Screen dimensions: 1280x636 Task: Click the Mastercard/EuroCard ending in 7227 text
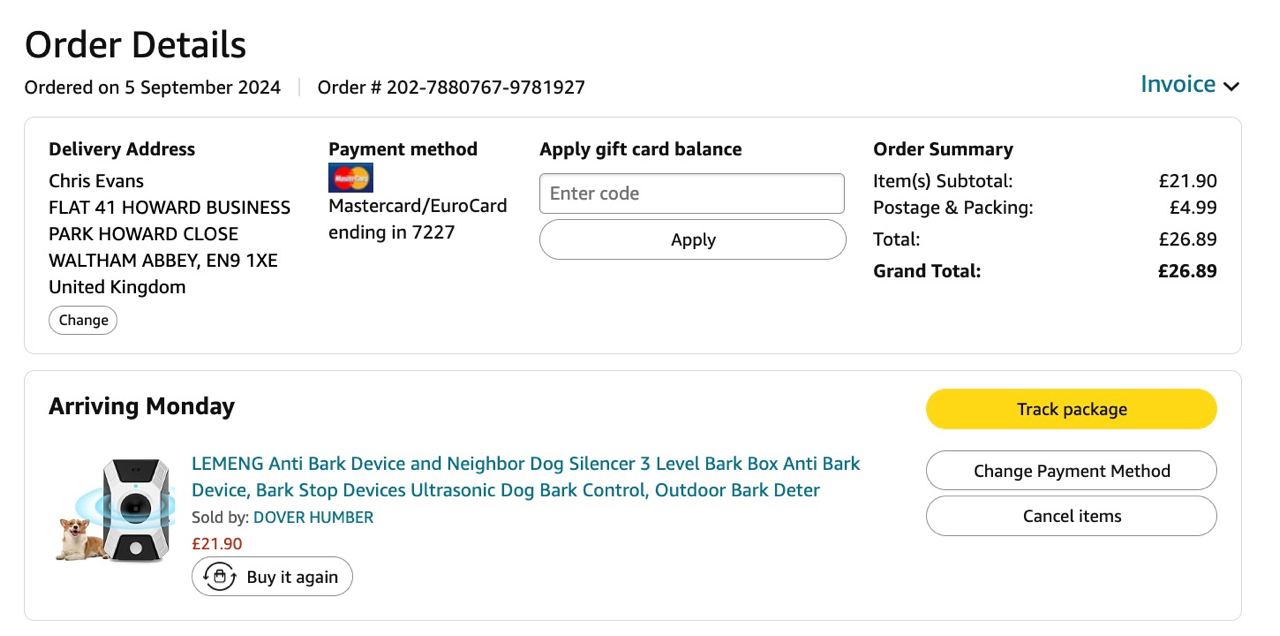click(417, 219)
